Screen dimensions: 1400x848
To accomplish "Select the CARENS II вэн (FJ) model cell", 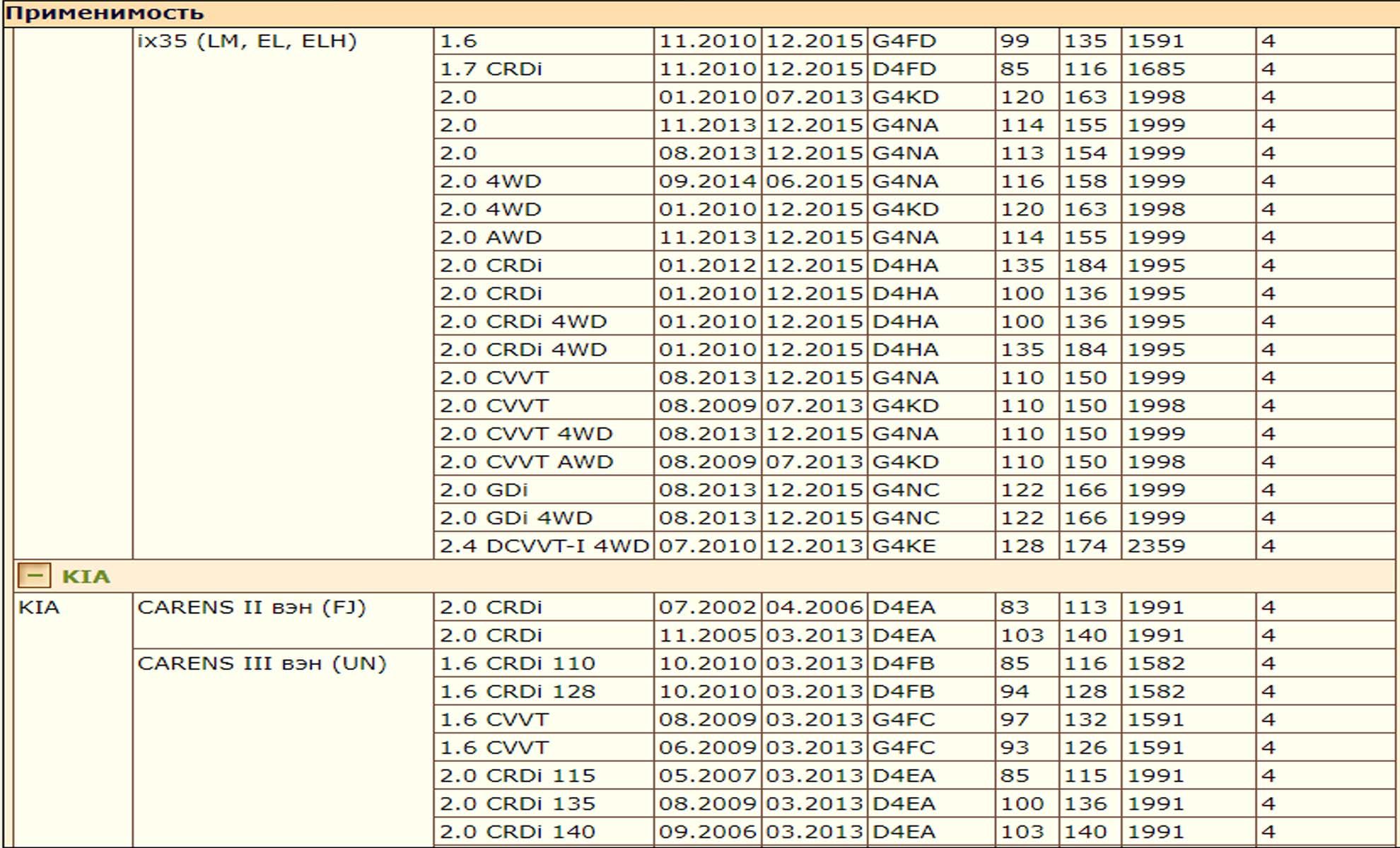I will (251, 608).
